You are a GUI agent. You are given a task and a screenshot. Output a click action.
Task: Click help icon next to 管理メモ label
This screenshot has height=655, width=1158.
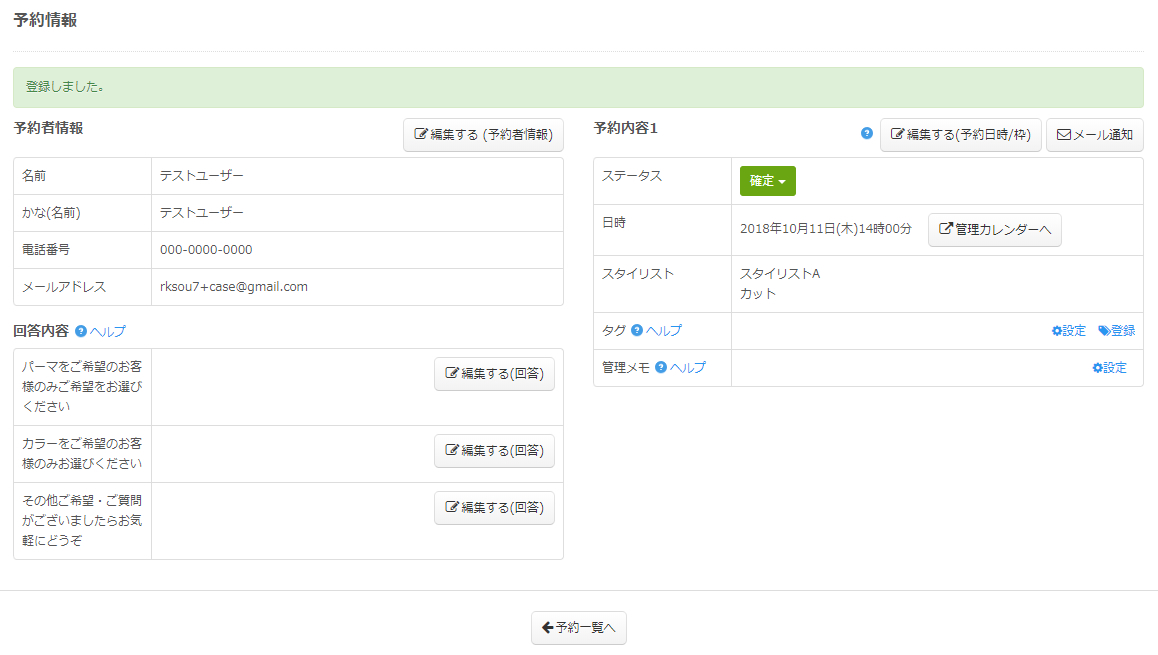coord(661,368)
